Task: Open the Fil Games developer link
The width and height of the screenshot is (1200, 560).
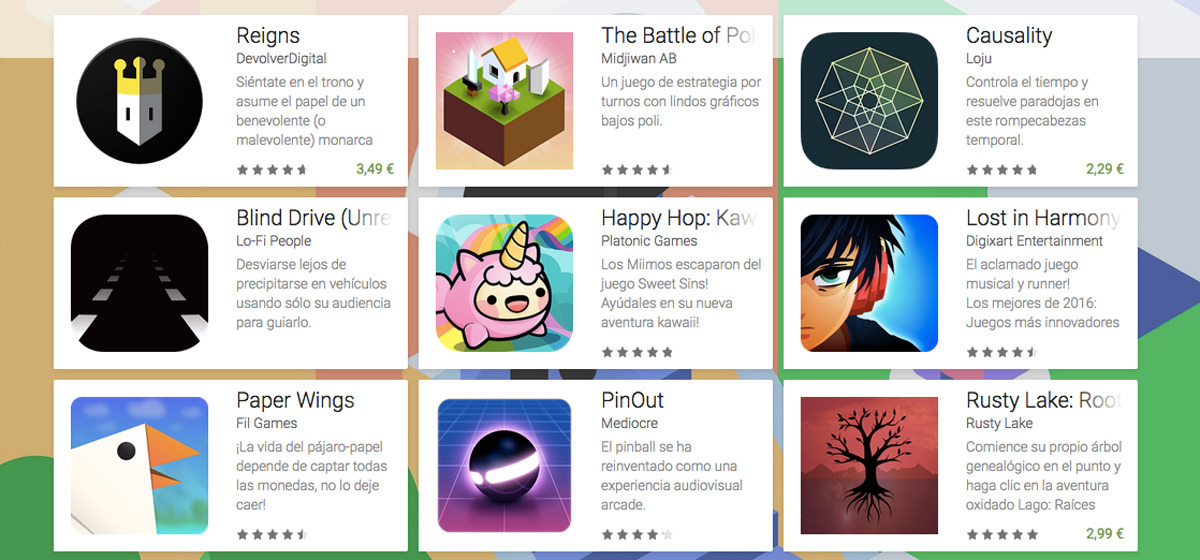Action: [x=266, y=423]
